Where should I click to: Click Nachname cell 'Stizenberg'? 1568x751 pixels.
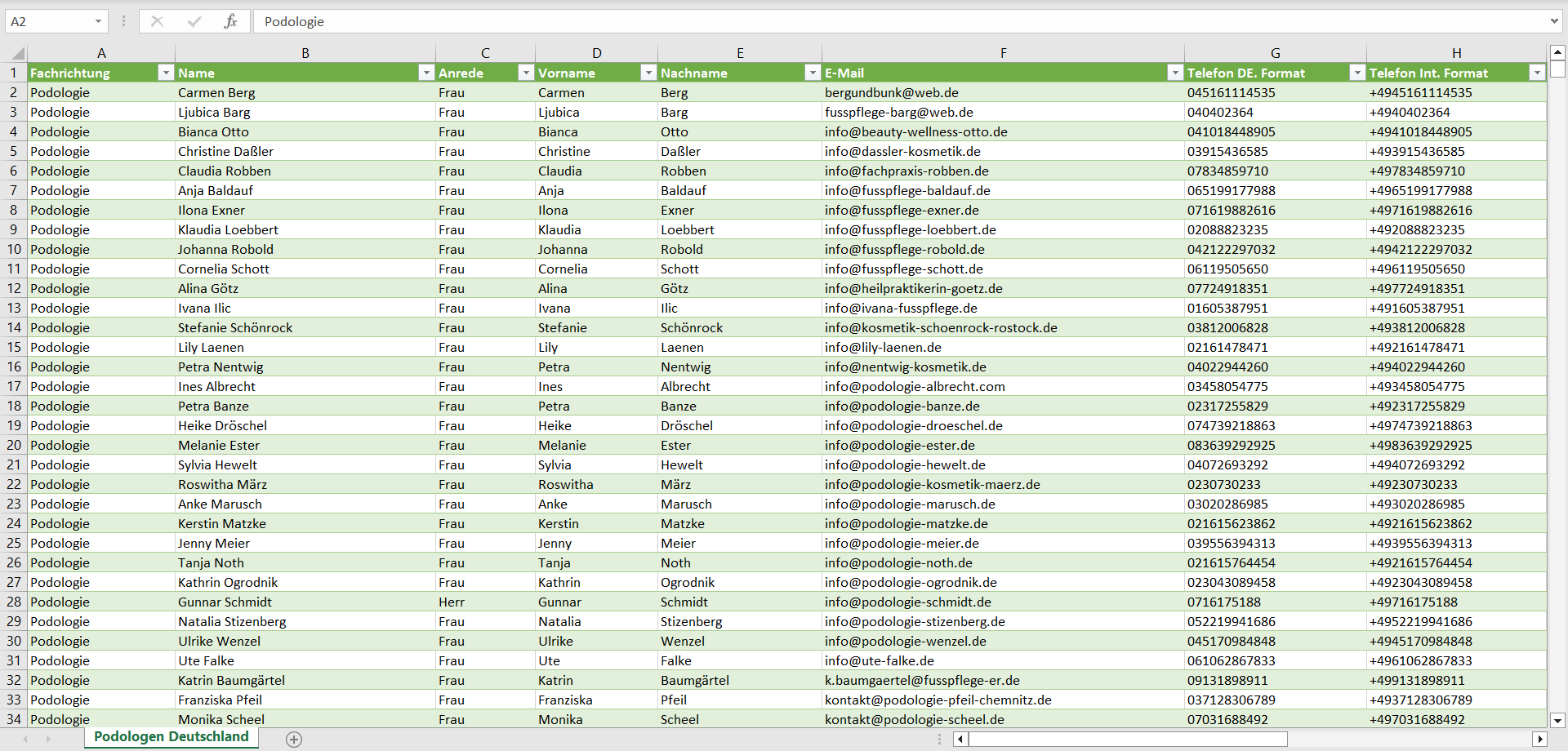click(740, 621)
